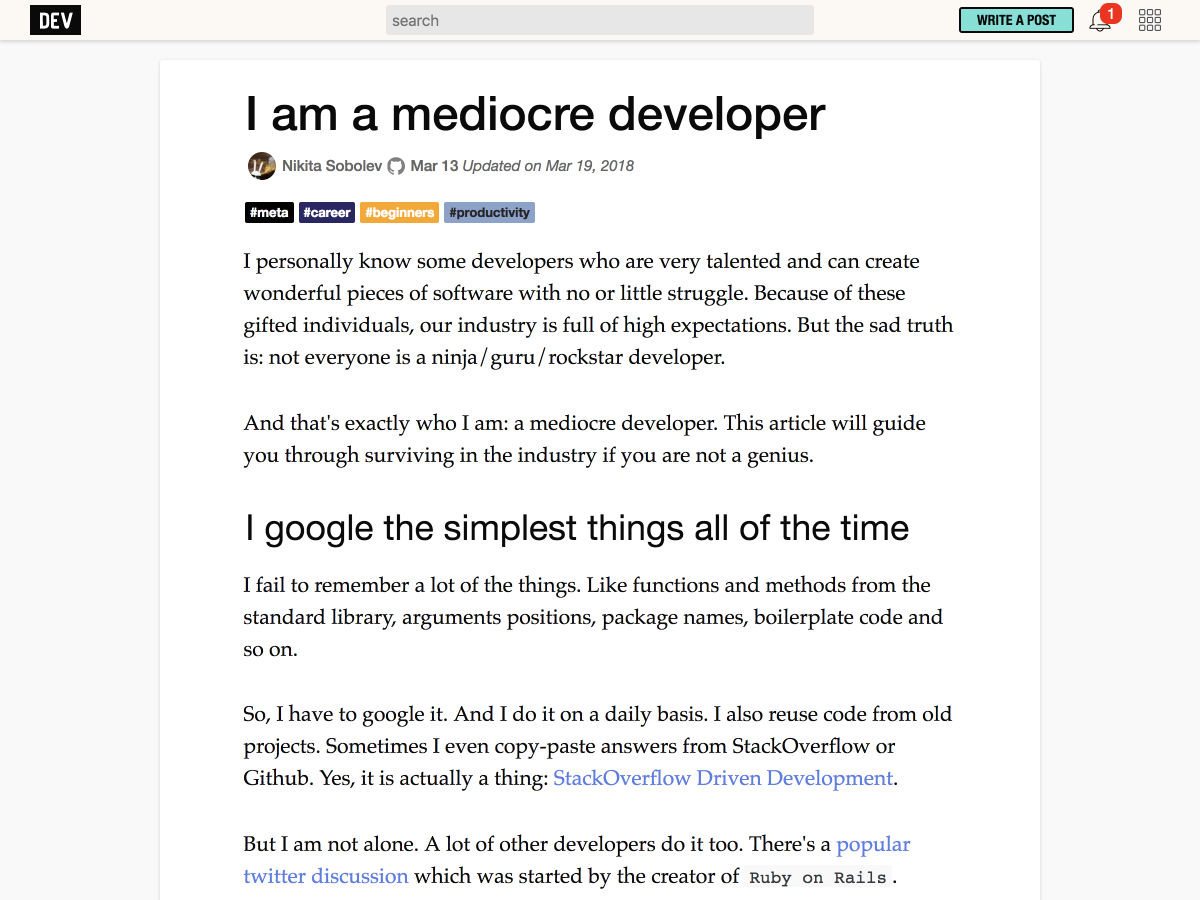Click the Ruby on Rails code snippet
1200x900 pixels.
(x=818, y=877)
